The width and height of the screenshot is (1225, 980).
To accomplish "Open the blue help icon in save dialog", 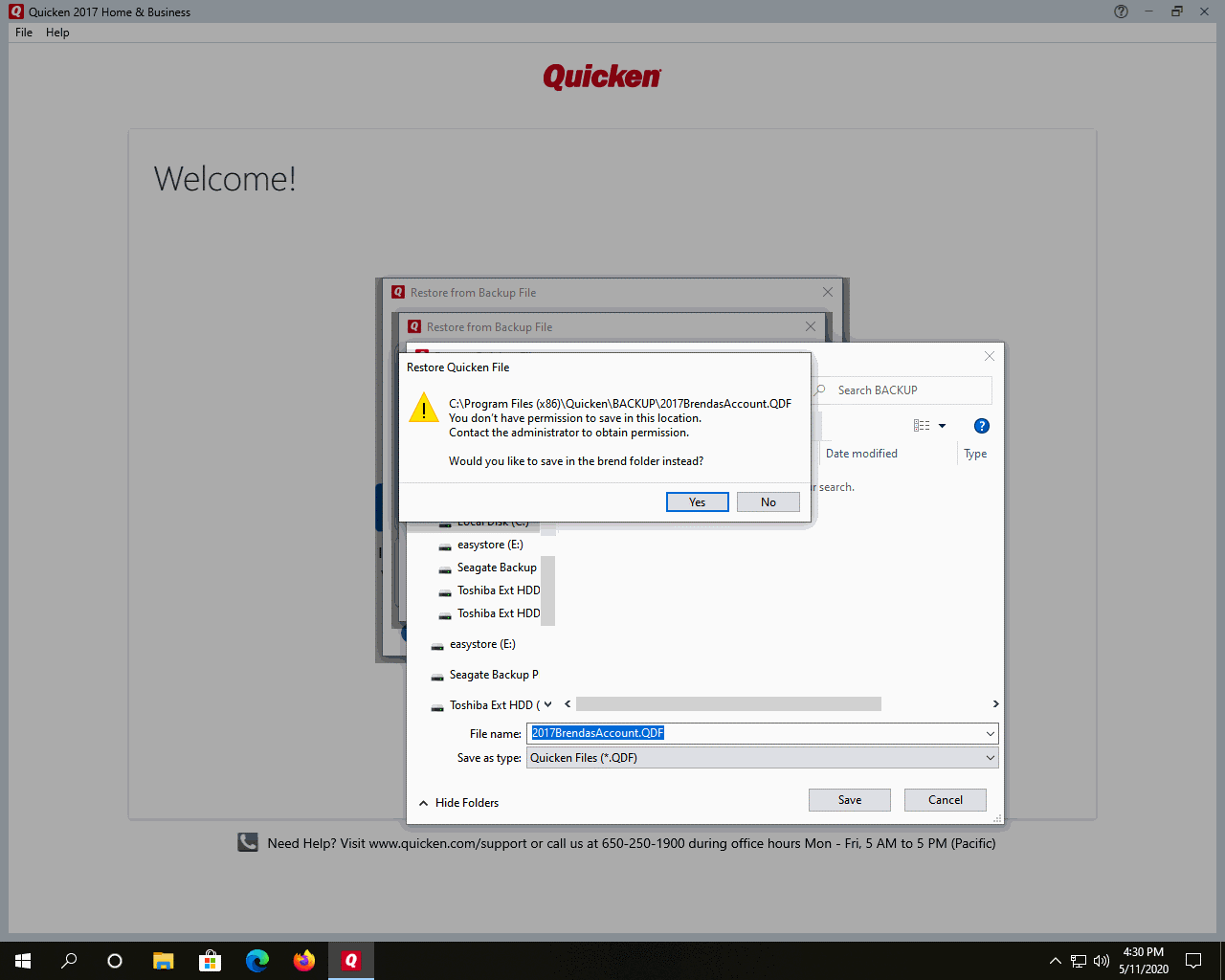I will click(x=981, y=426).
